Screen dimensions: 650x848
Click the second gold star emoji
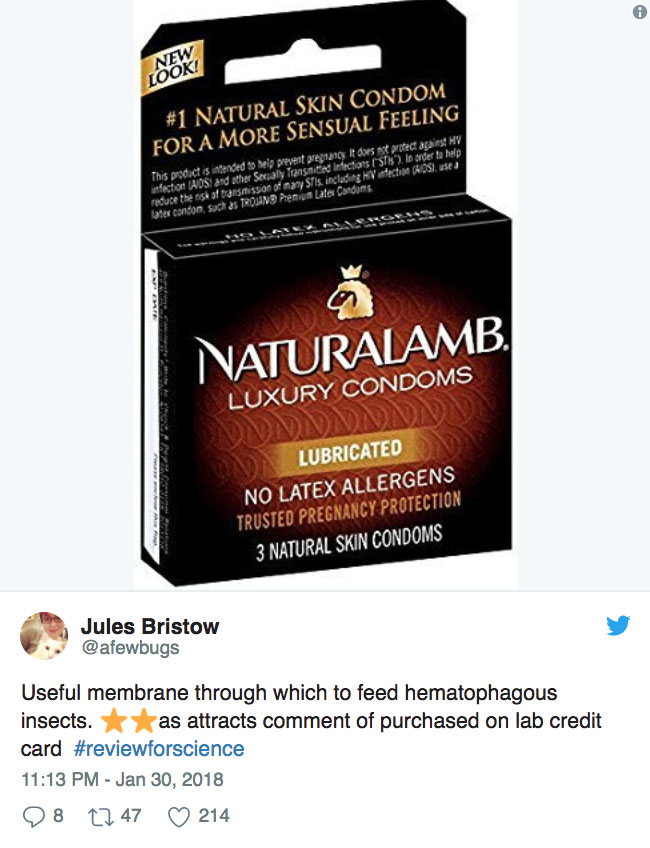pos(143,721)
